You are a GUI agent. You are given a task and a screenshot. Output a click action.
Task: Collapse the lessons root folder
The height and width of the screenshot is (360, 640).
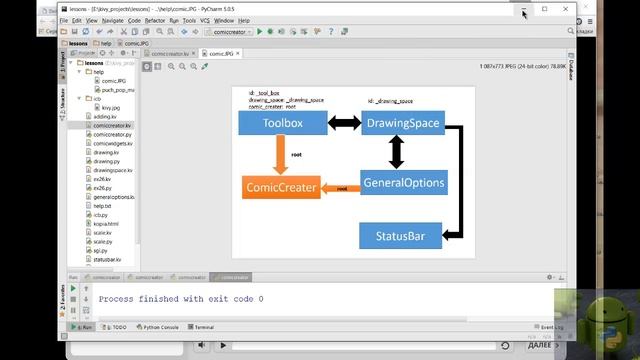coord(71,63)
